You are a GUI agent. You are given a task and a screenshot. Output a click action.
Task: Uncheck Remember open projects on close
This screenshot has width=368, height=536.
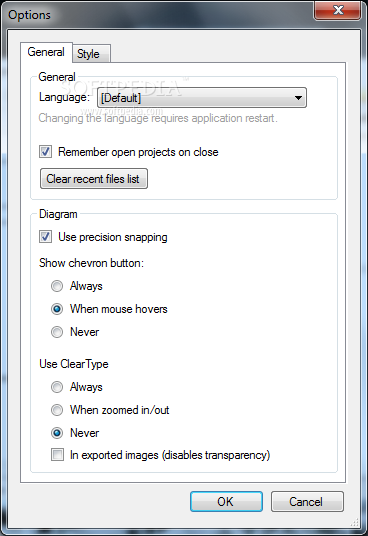pyautogui.click(x=45, y=152)
